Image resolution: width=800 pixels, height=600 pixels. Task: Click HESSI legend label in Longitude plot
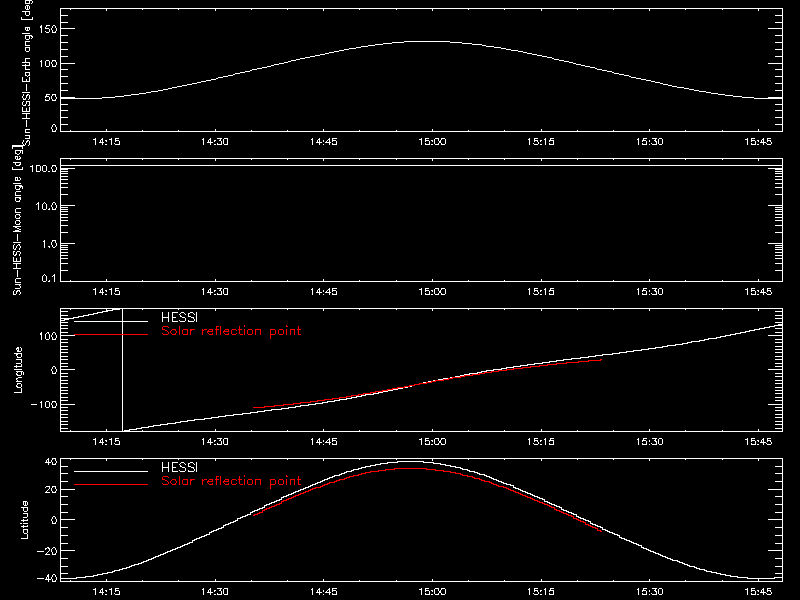tap(179, 317)
